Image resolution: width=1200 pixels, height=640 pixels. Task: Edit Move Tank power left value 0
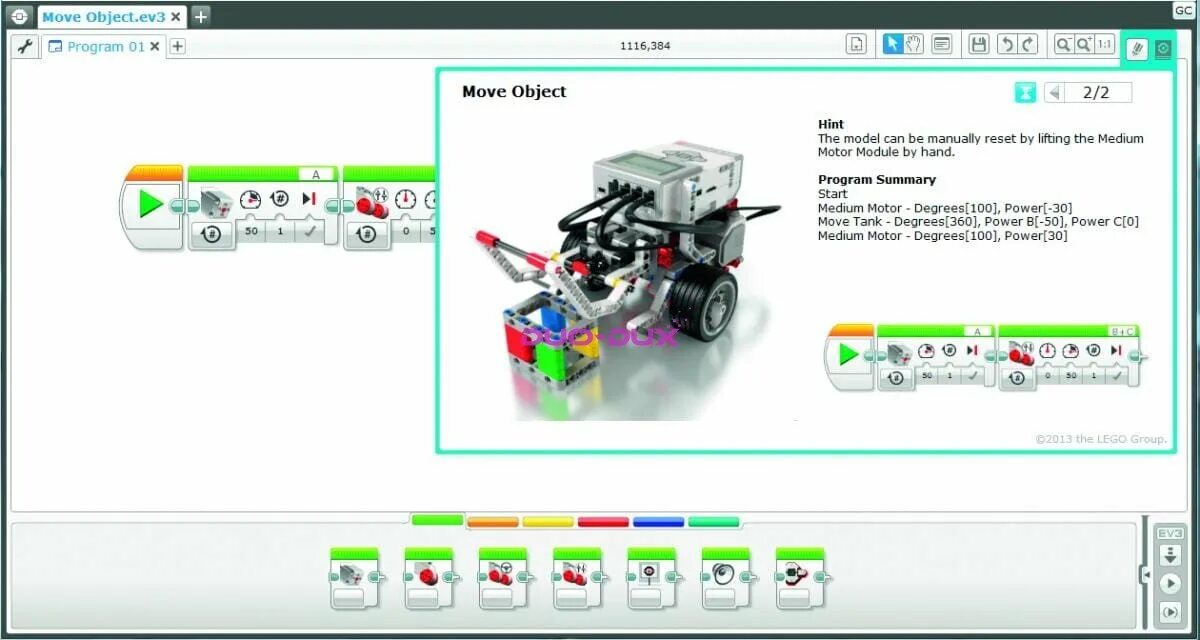406,232
